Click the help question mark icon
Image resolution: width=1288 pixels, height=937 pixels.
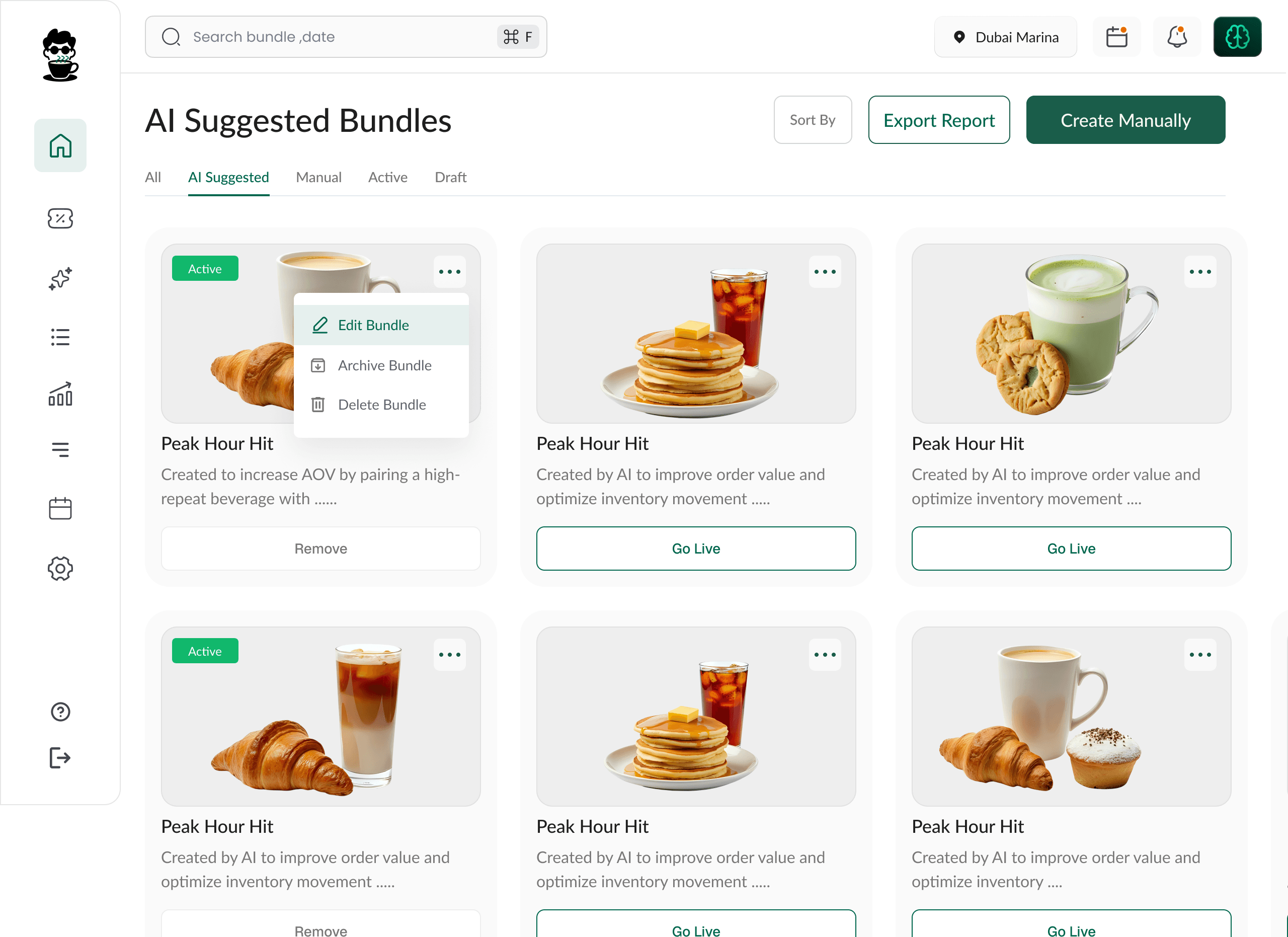click(60, 712)
